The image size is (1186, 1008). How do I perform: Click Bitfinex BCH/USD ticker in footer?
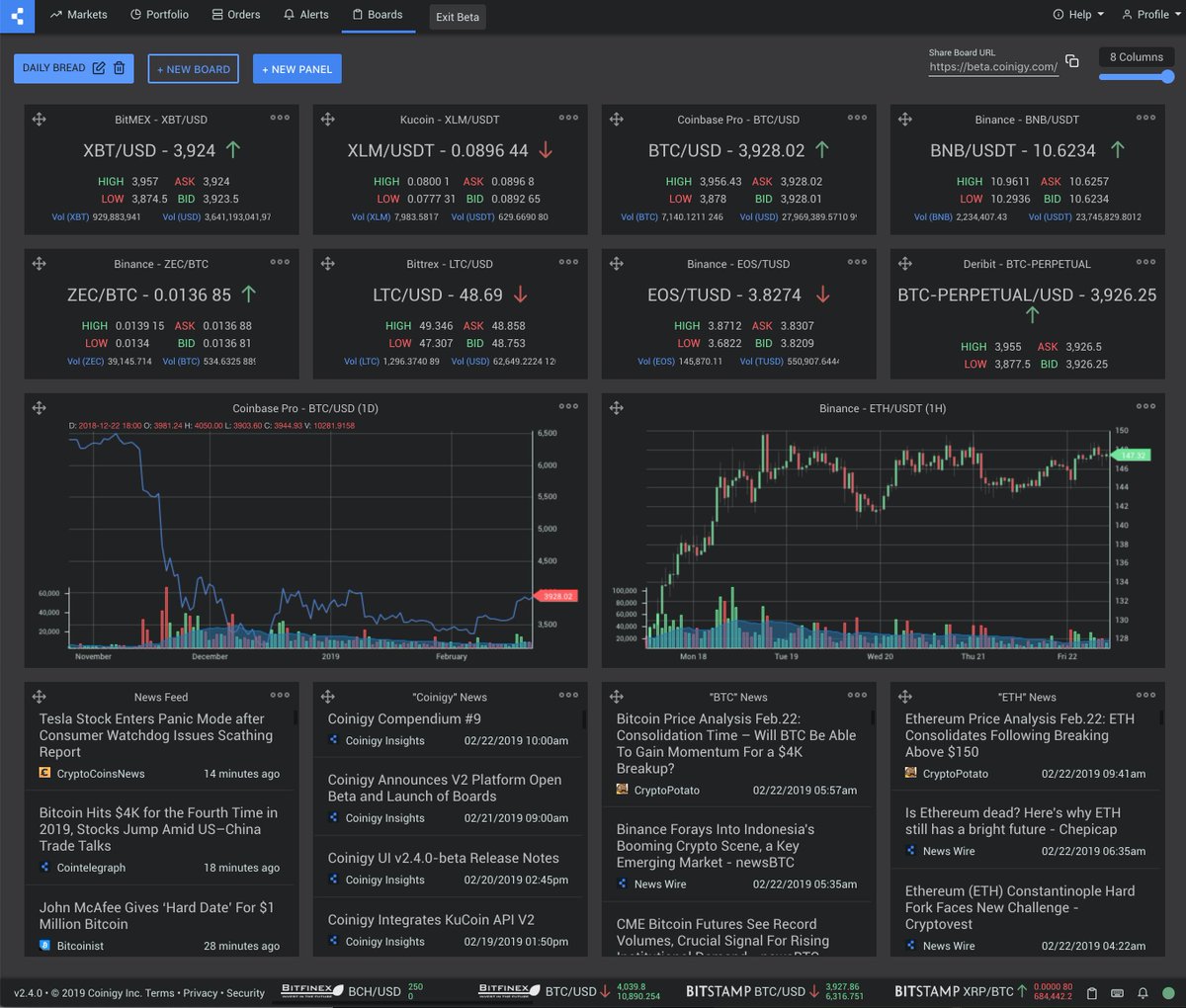pos(353,991)
